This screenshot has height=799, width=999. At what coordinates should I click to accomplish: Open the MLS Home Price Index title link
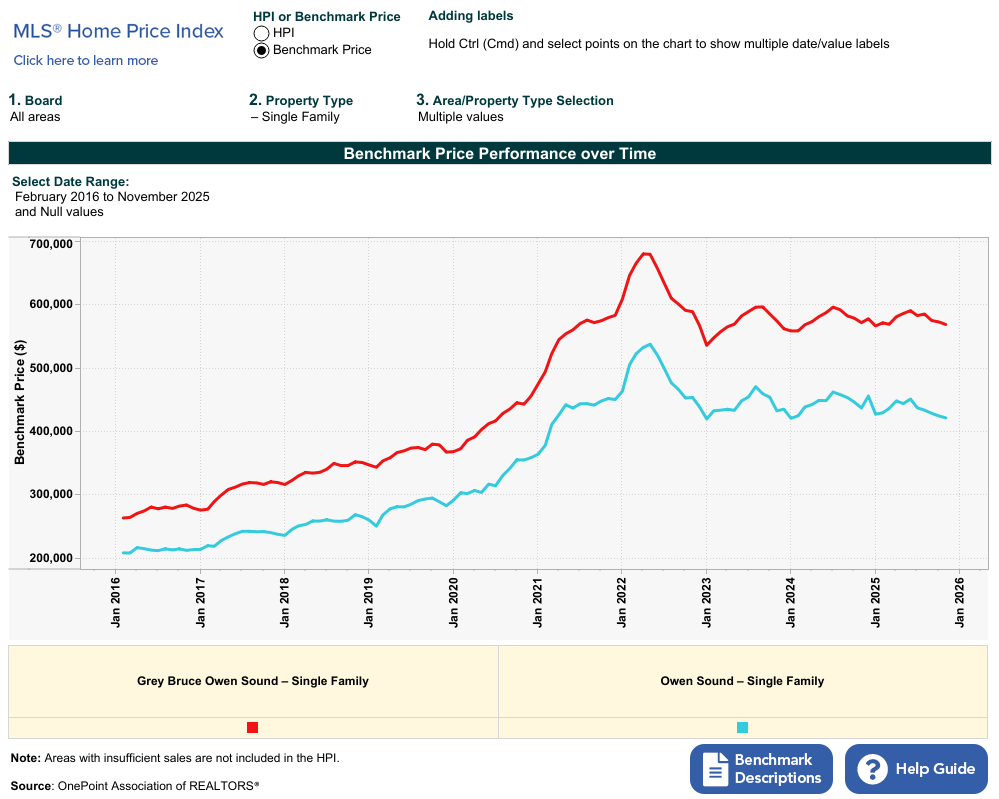click(118, 31)
